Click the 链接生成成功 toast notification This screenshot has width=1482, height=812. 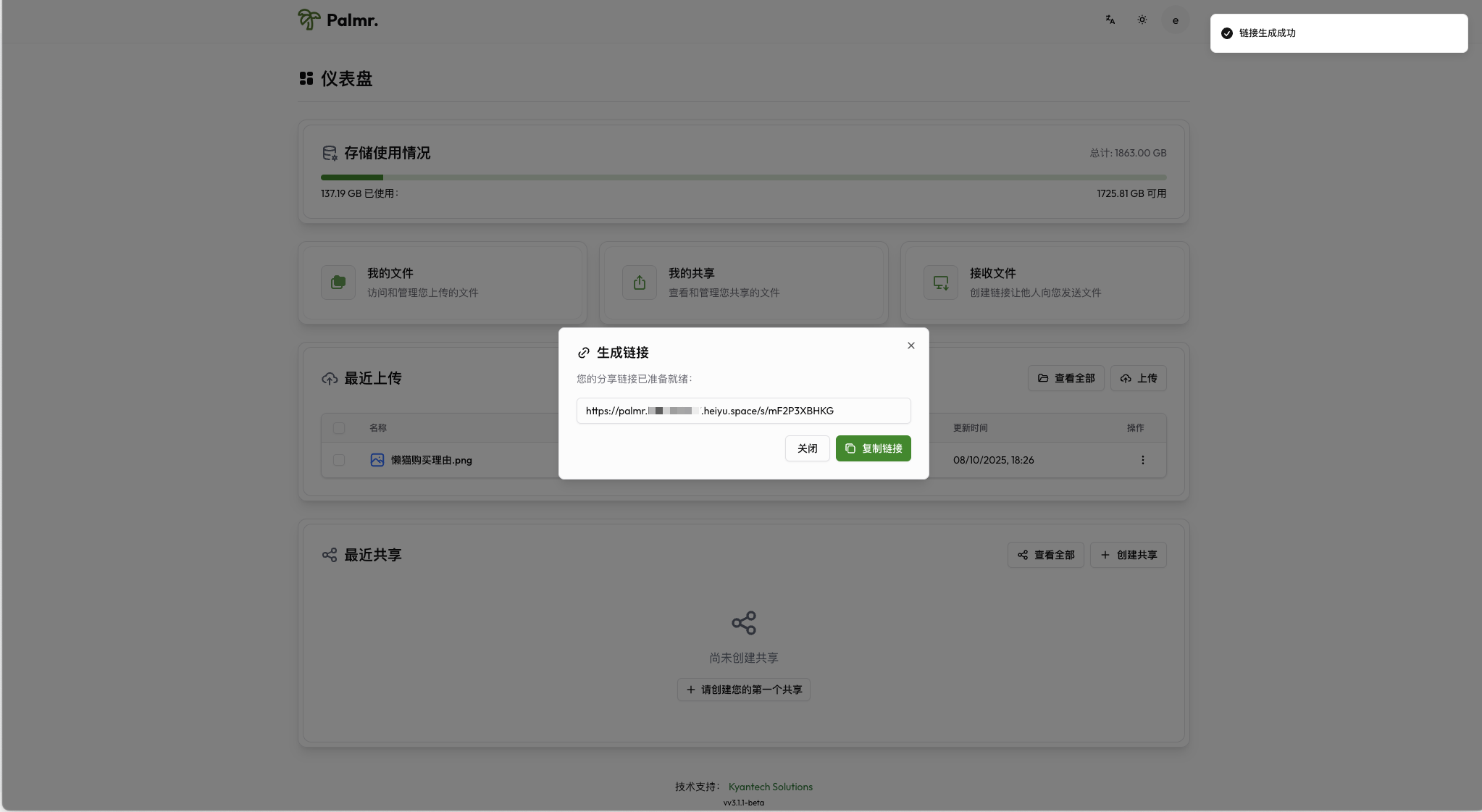pos(1339,33)
